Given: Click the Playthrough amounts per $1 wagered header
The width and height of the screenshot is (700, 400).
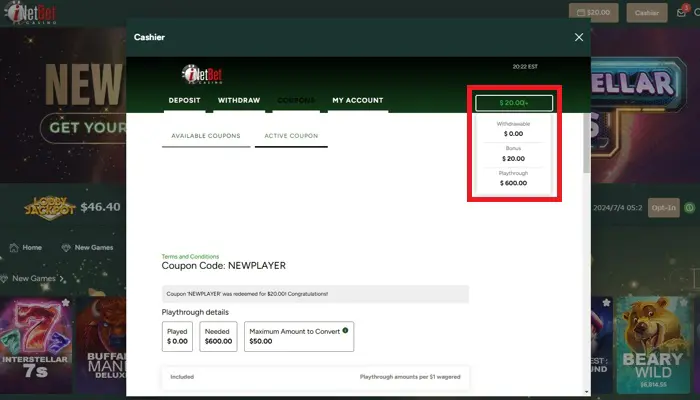Looking at the screenshot, I should [410, 377].
